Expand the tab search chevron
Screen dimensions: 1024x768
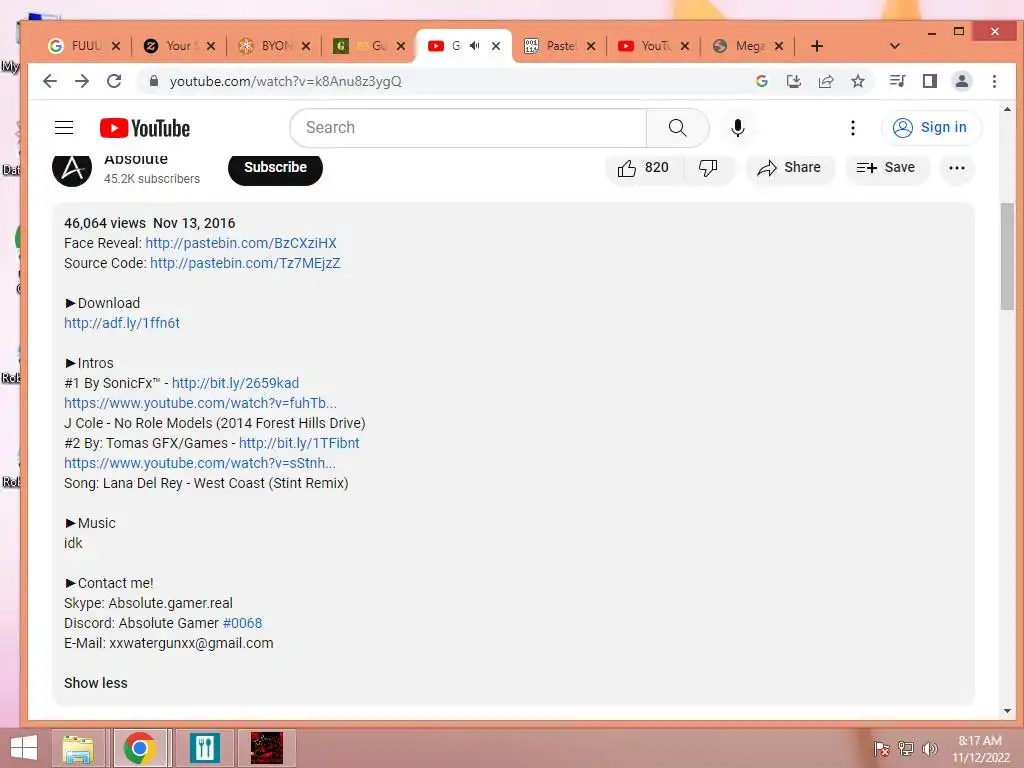[x=895, y=46]
